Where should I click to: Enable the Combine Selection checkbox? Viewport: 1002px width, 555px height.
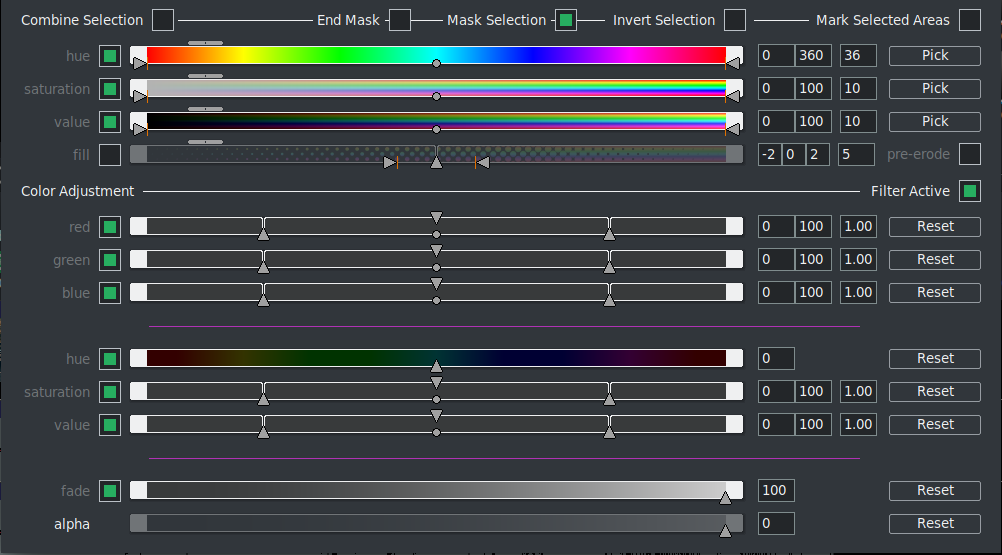point(163,20)
